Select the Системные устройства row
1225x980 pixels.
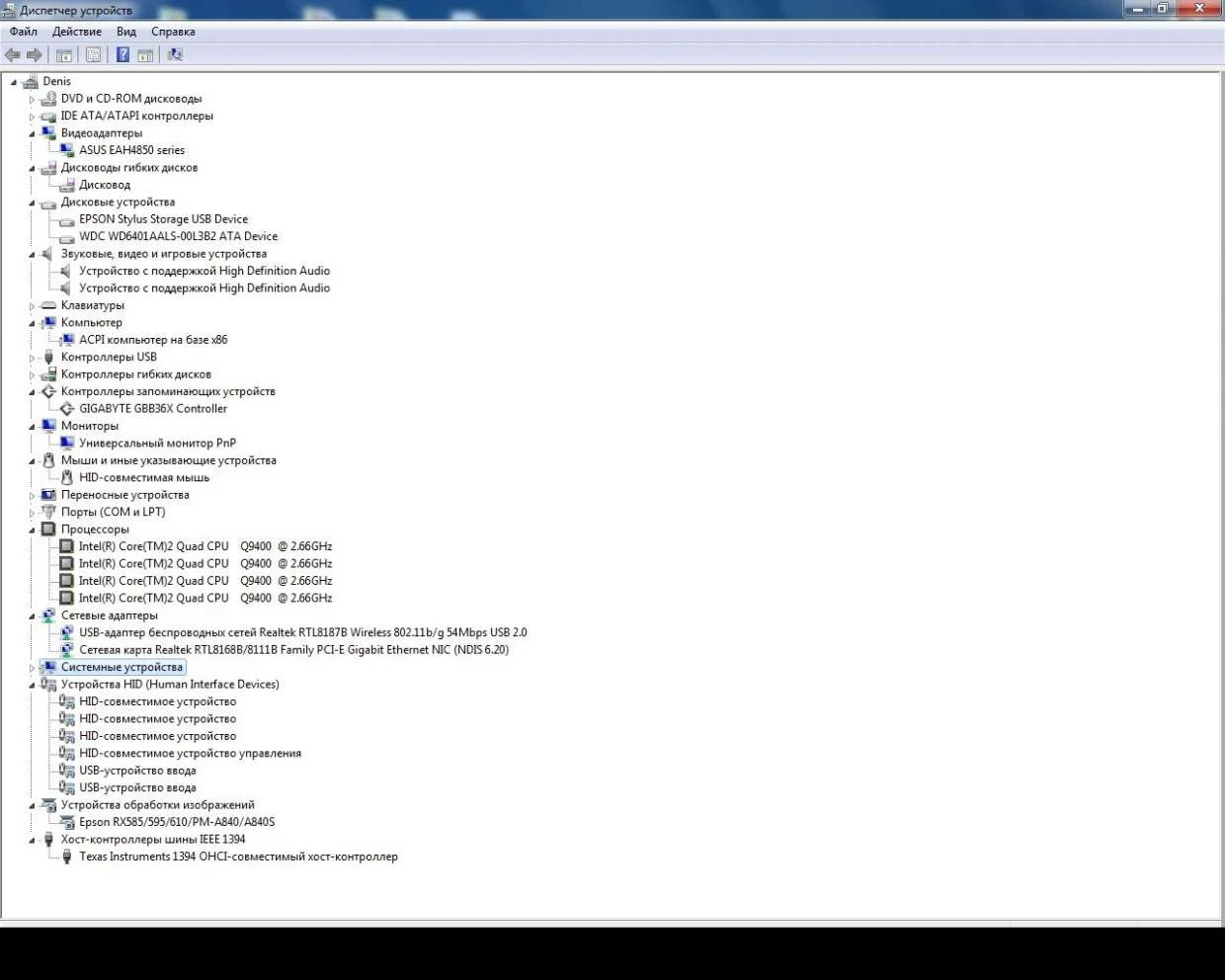tap(122, 668)
